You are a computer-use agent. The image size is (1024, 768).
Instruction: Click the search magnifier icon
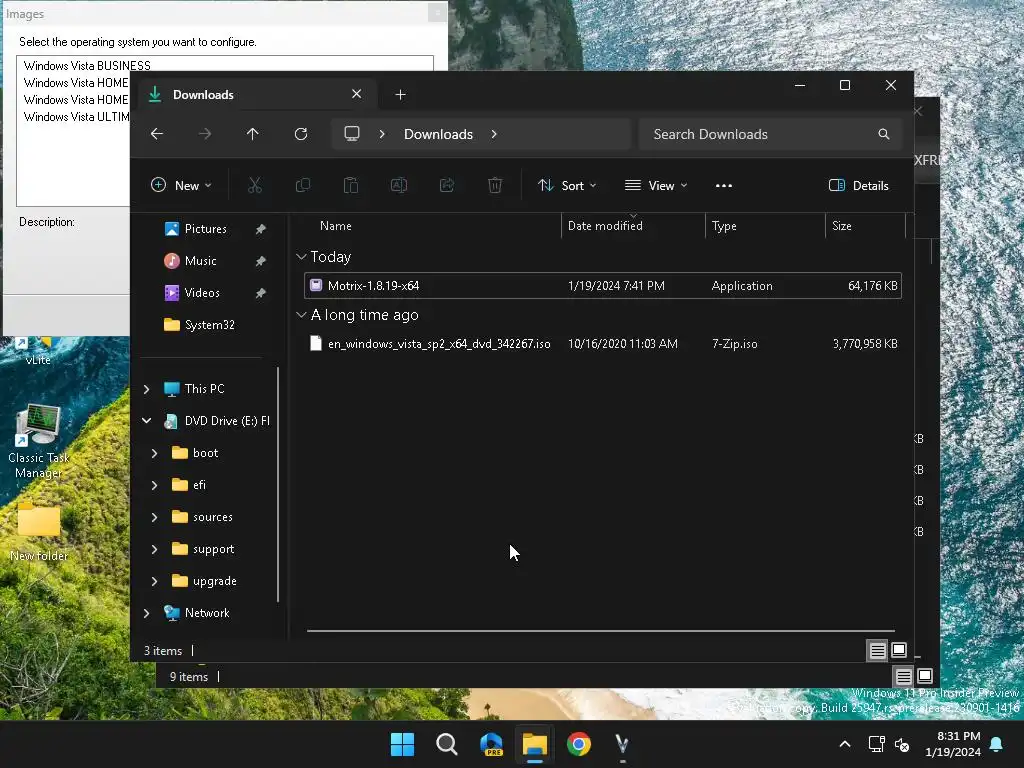point(884,134)
